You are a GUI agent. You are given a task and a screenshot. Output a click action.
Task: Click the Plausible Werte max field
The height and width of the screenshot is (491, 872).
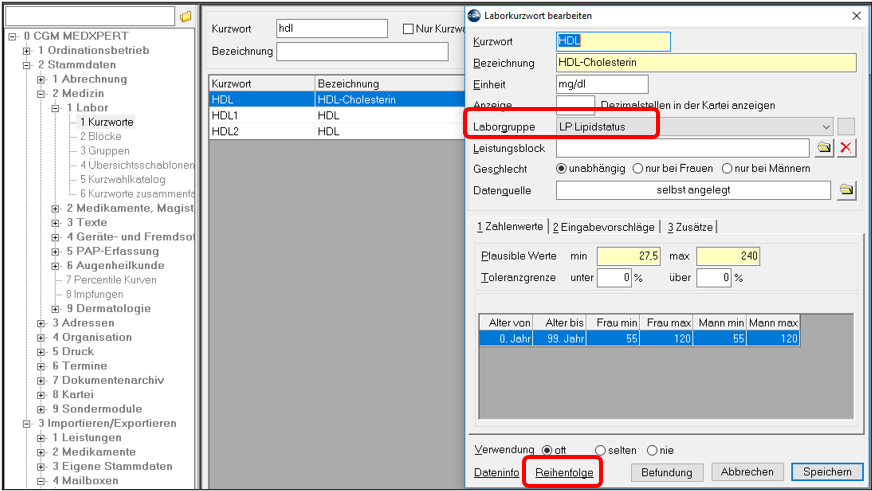pos(728,256)
